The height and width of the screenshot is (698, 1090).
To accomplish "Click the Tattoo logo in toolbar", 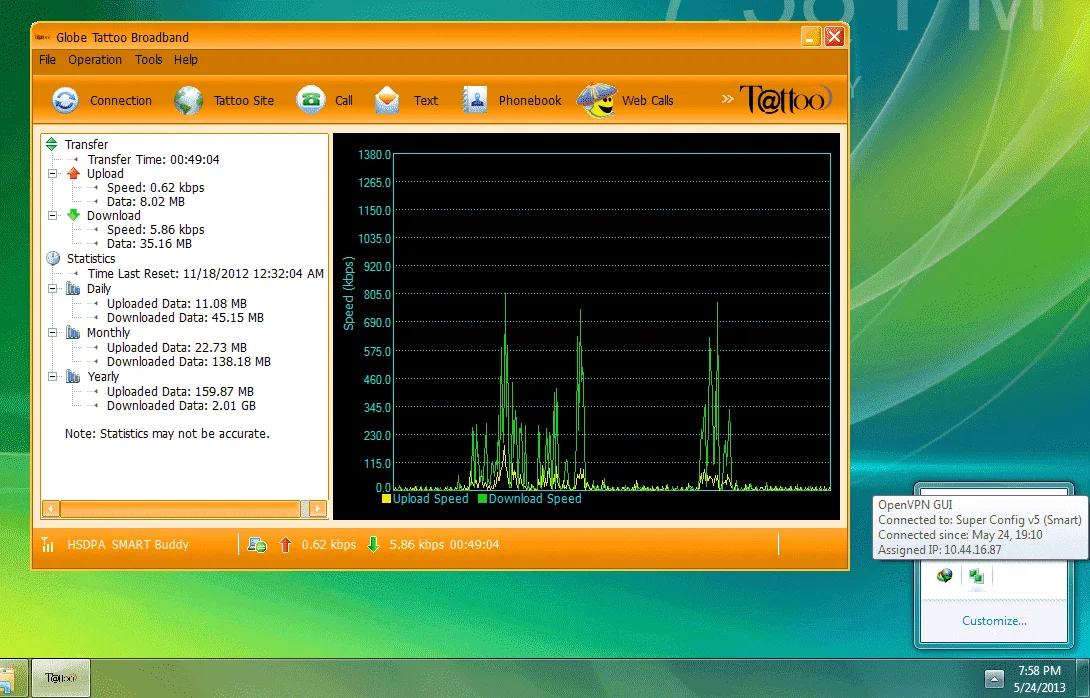I will 786,99.
